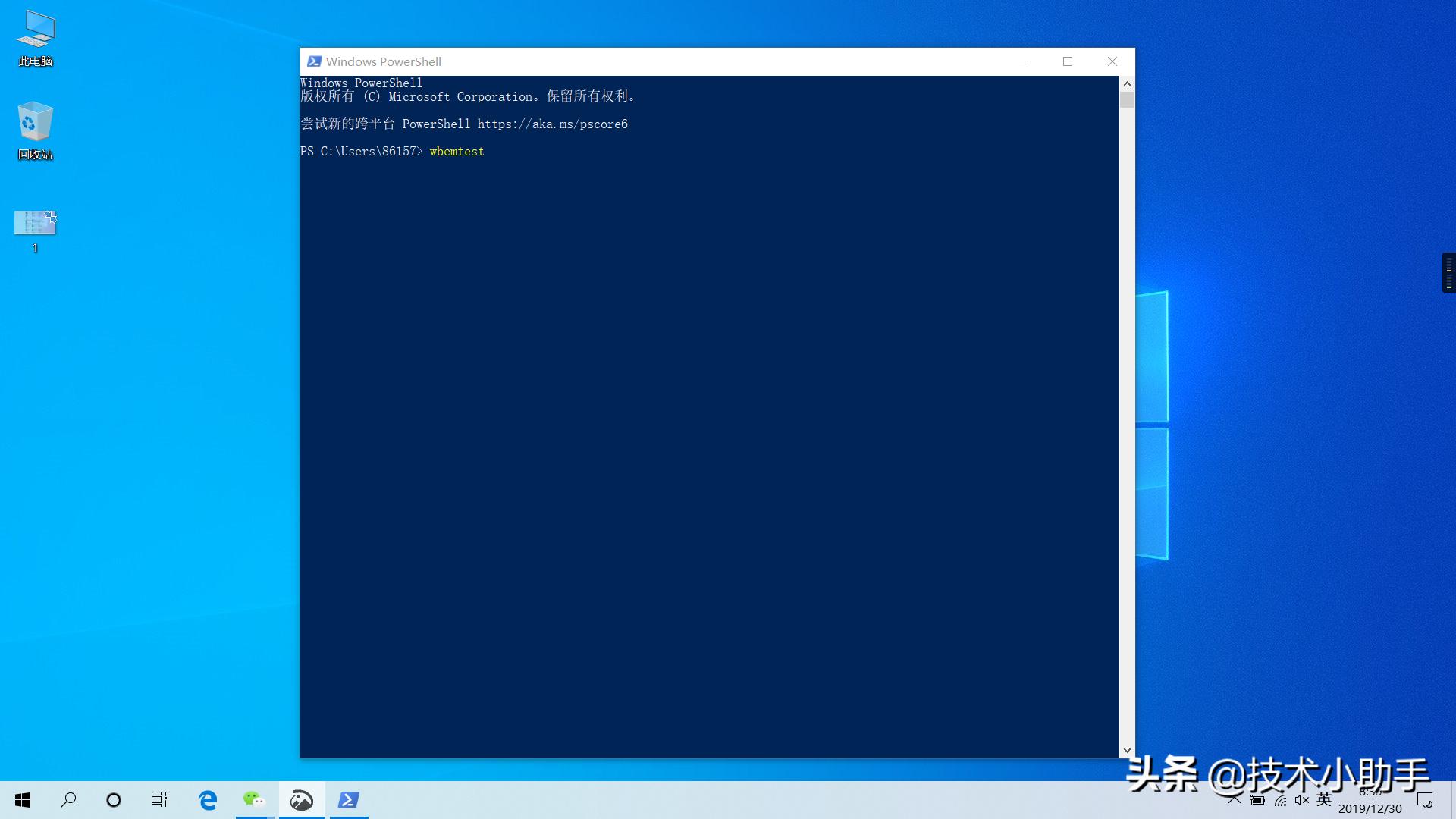Switch to WeChat taskbar icon

(254, 800)
